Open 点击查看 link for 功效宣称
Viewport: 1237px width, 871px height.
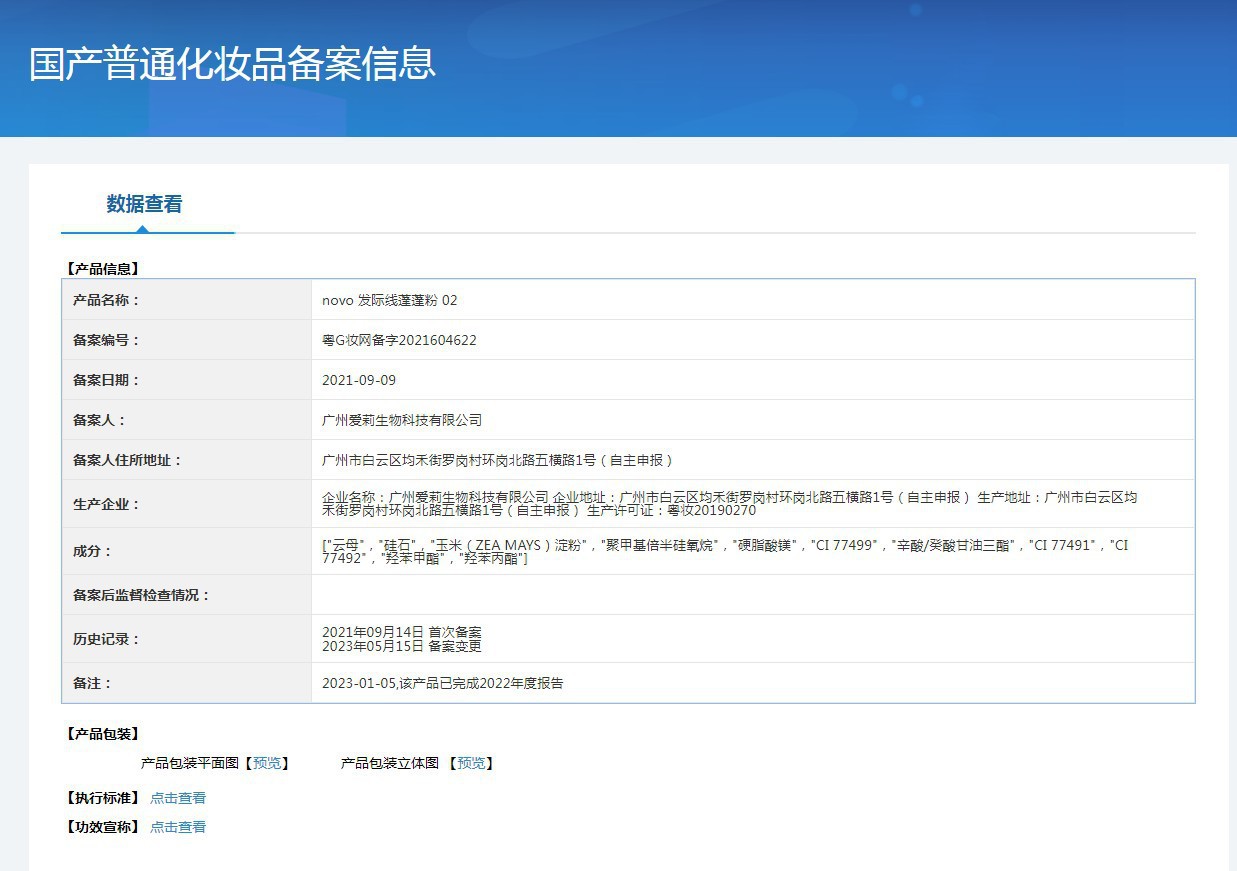pyautogui.click(x=178, y=827)
